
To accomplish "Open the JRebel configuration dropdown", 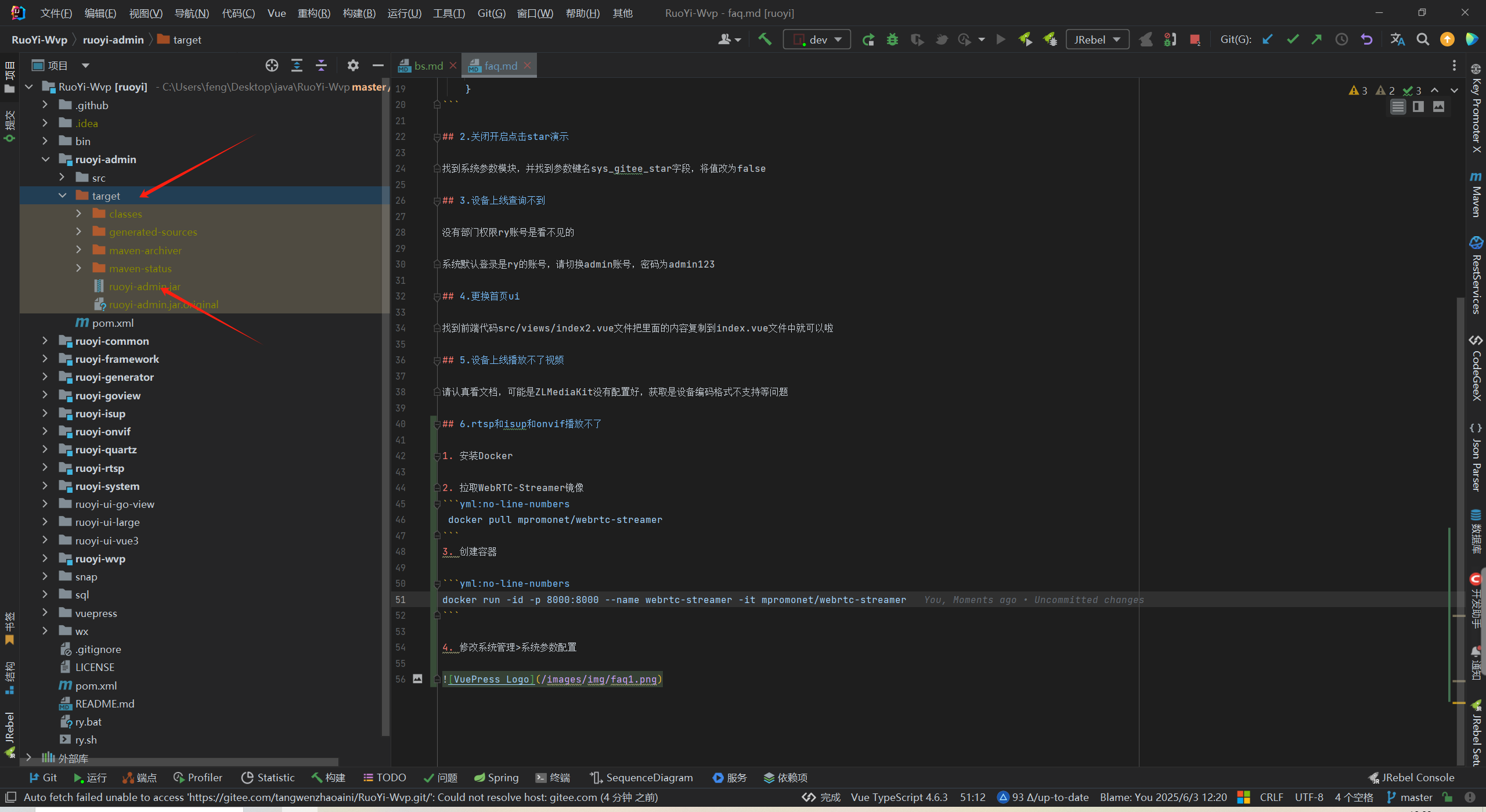I will pos(1097,39).
